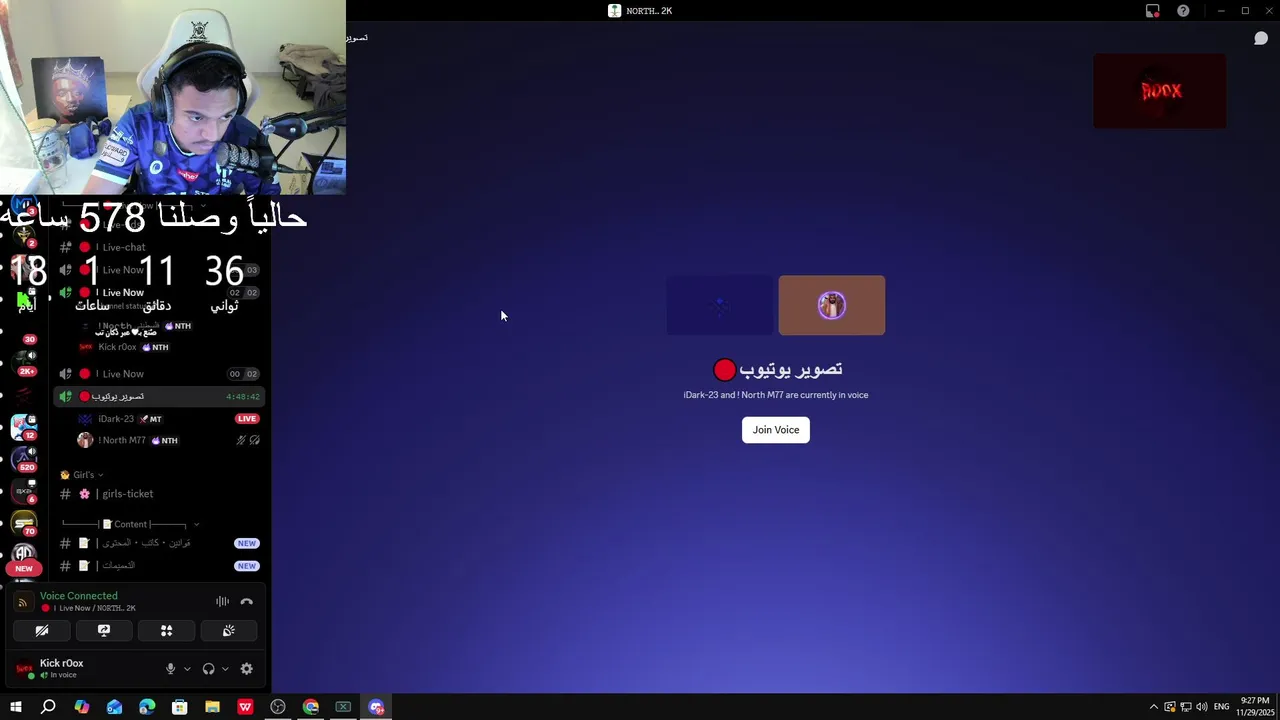Viewport: 1280px width, 720px height.
Task: Open the Live-chat text channel
Action: (x=160, y=247)
